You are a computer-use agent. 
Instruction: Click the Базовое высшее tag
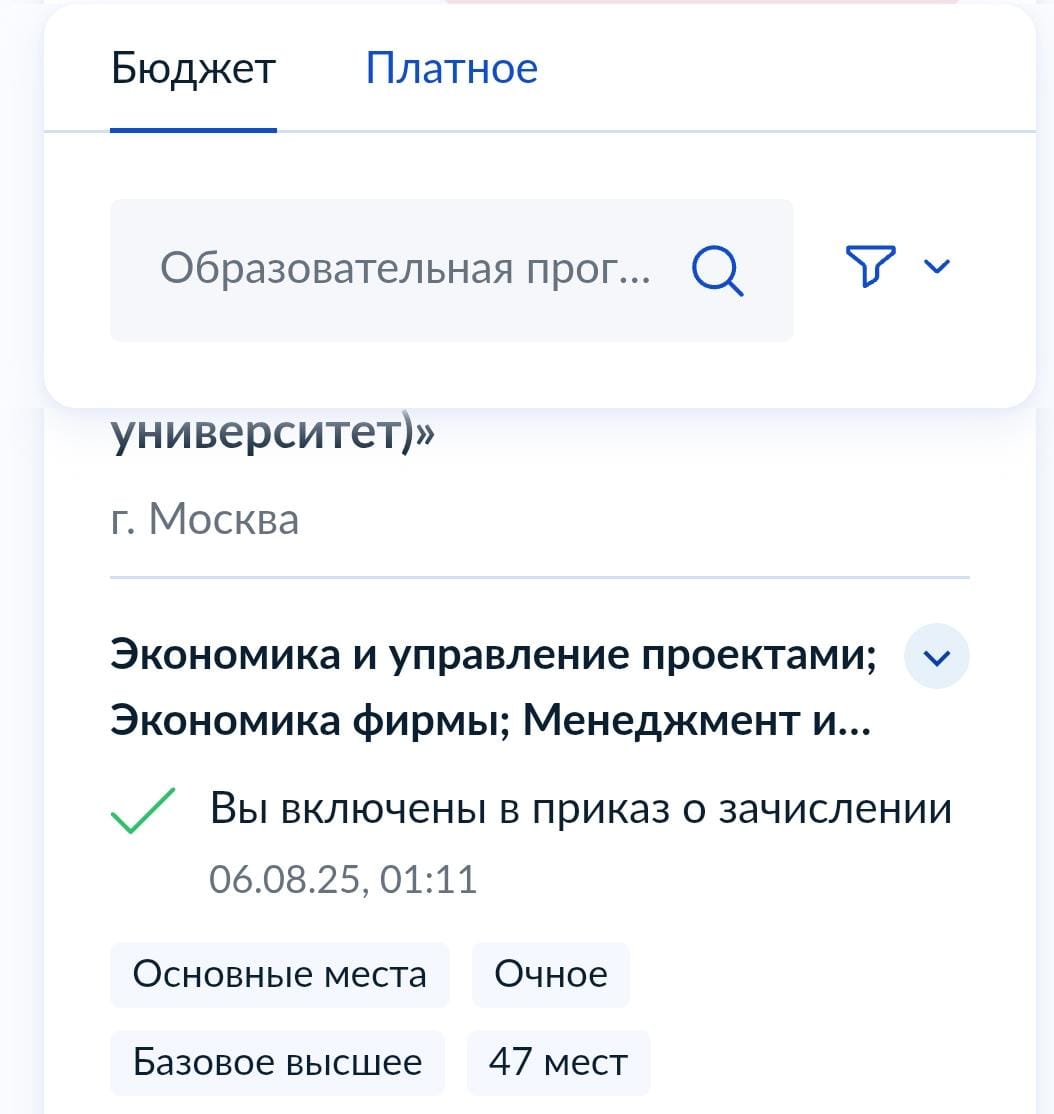pos(277,1061)
